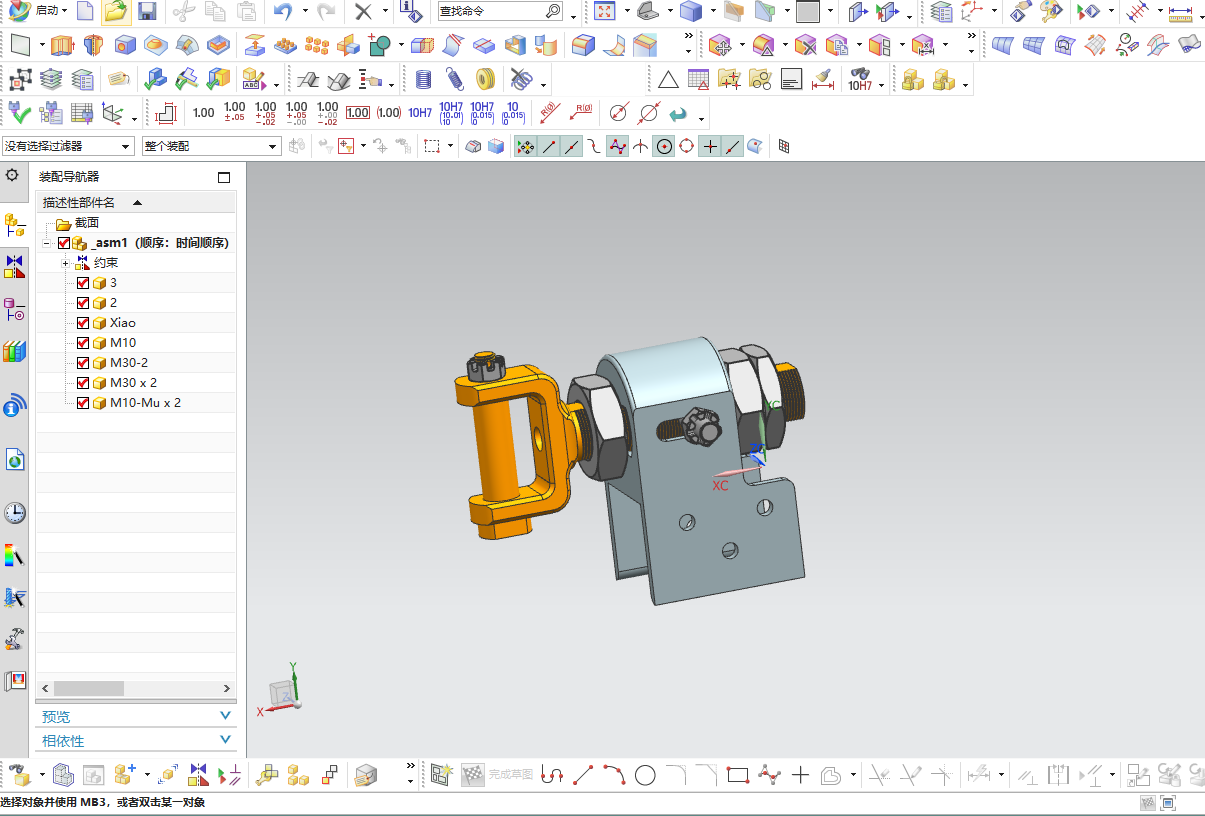
Task: Open the History clock tab in sidebar
Action: [15, 513]
